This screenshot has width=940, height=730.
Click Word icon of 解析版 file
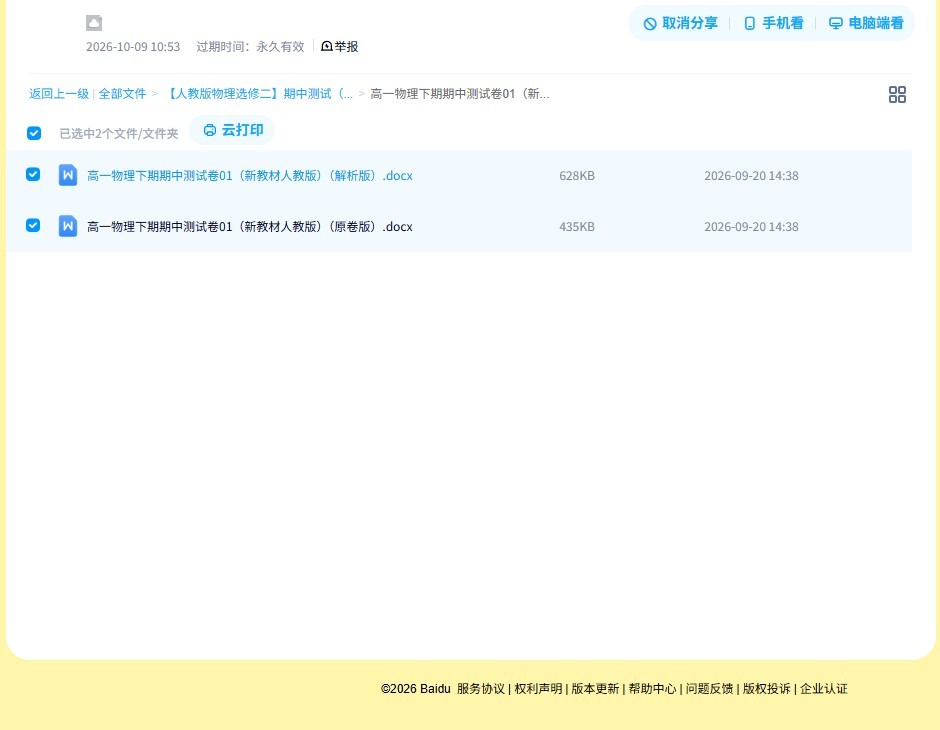(x=68, y=175)
